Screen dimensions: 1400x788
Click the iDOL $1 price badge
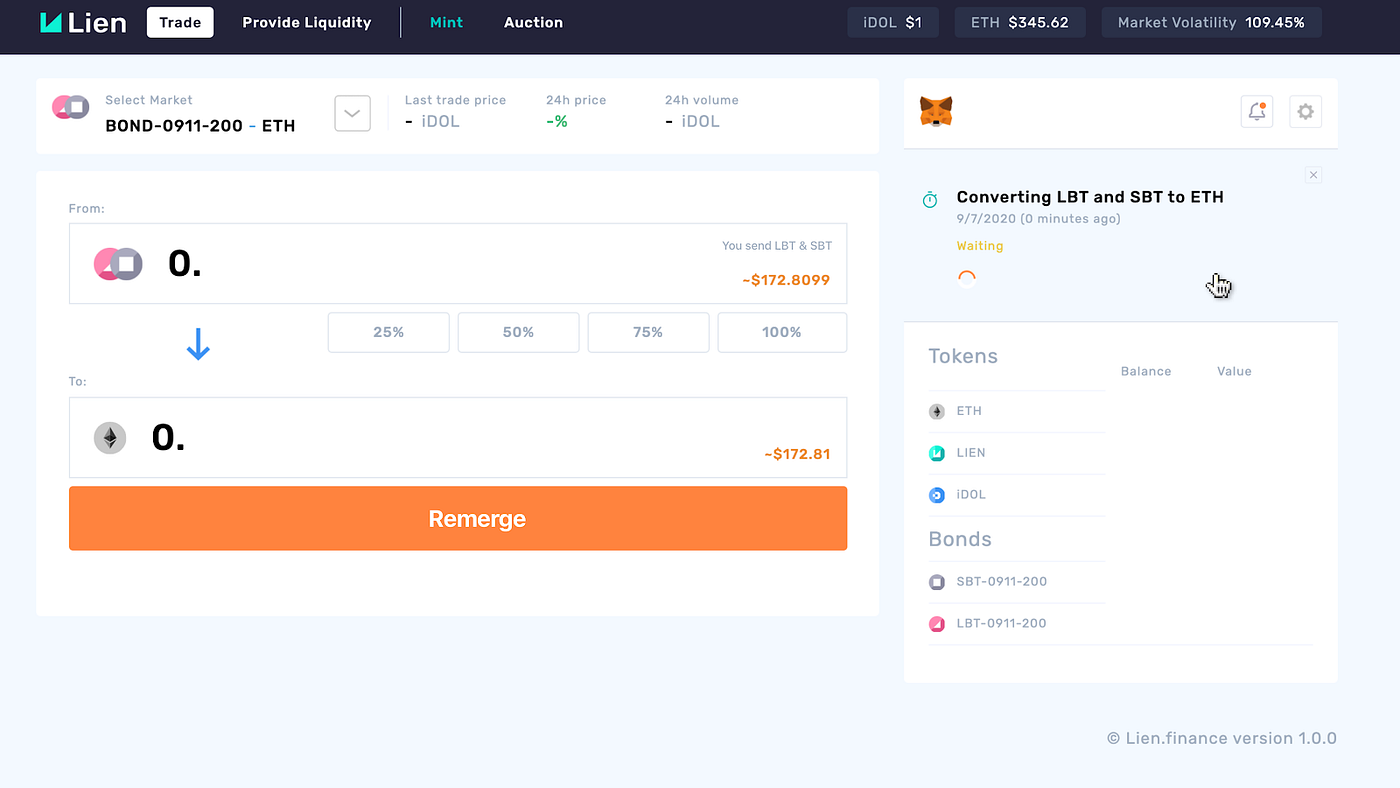click(x=893, y=22)
